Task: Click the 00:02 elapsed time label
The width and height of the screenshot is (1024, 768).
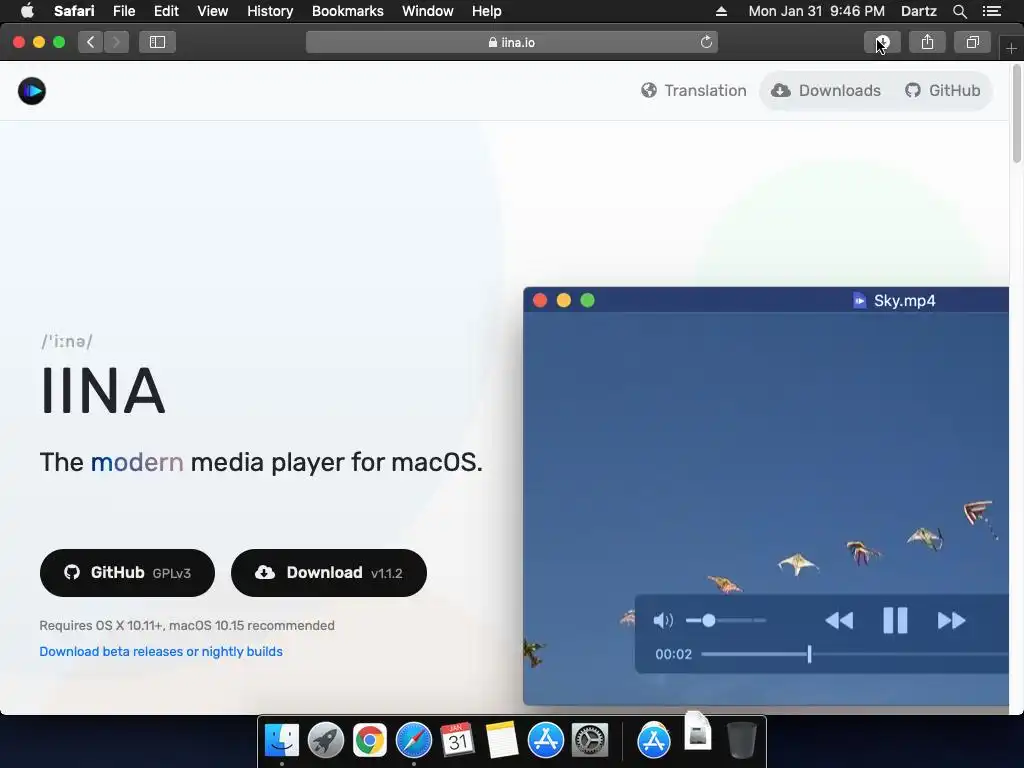Action: (x=673, y=654)
